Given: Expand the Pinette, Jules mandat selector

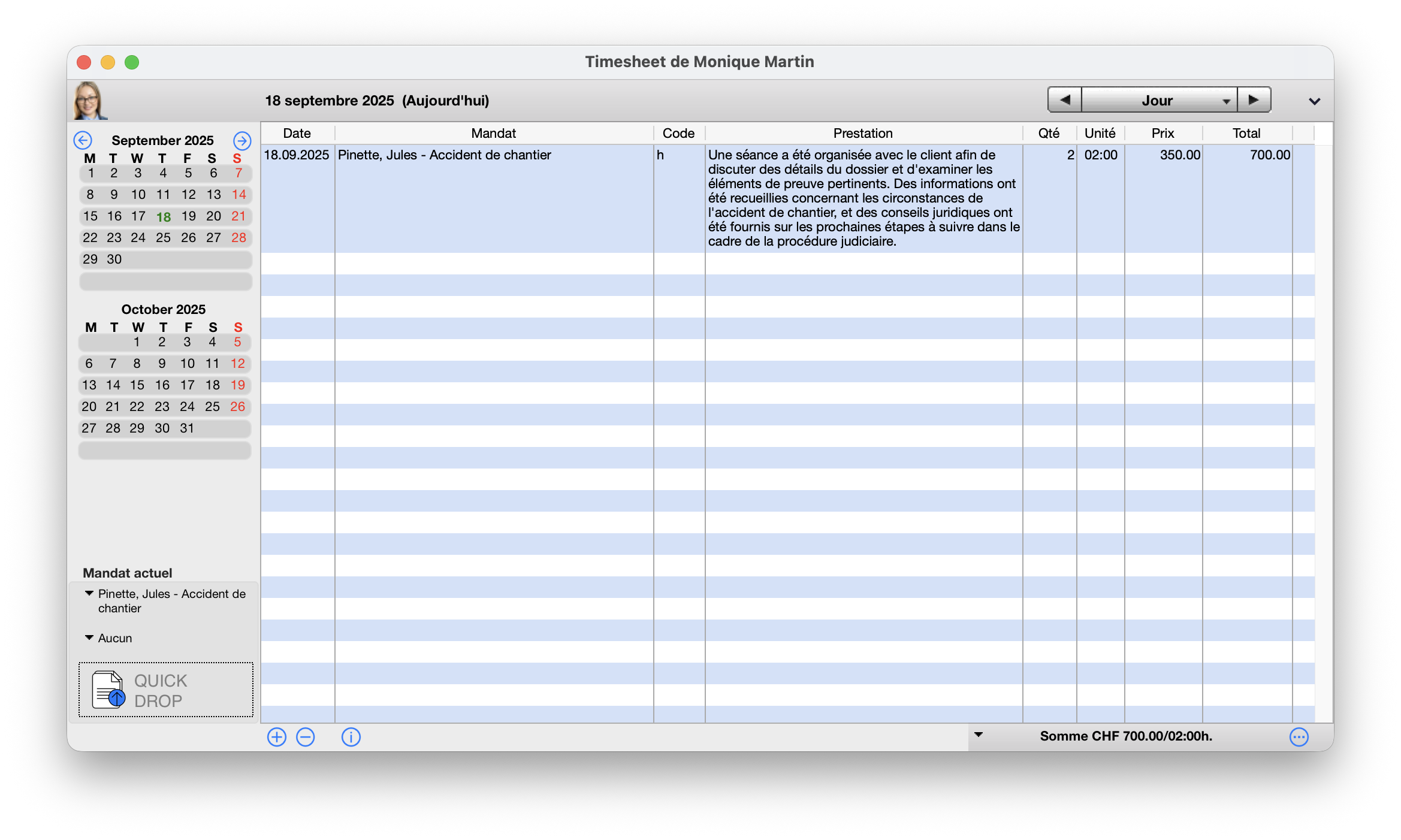Looking at the screenshot, I should pos(89,594).
